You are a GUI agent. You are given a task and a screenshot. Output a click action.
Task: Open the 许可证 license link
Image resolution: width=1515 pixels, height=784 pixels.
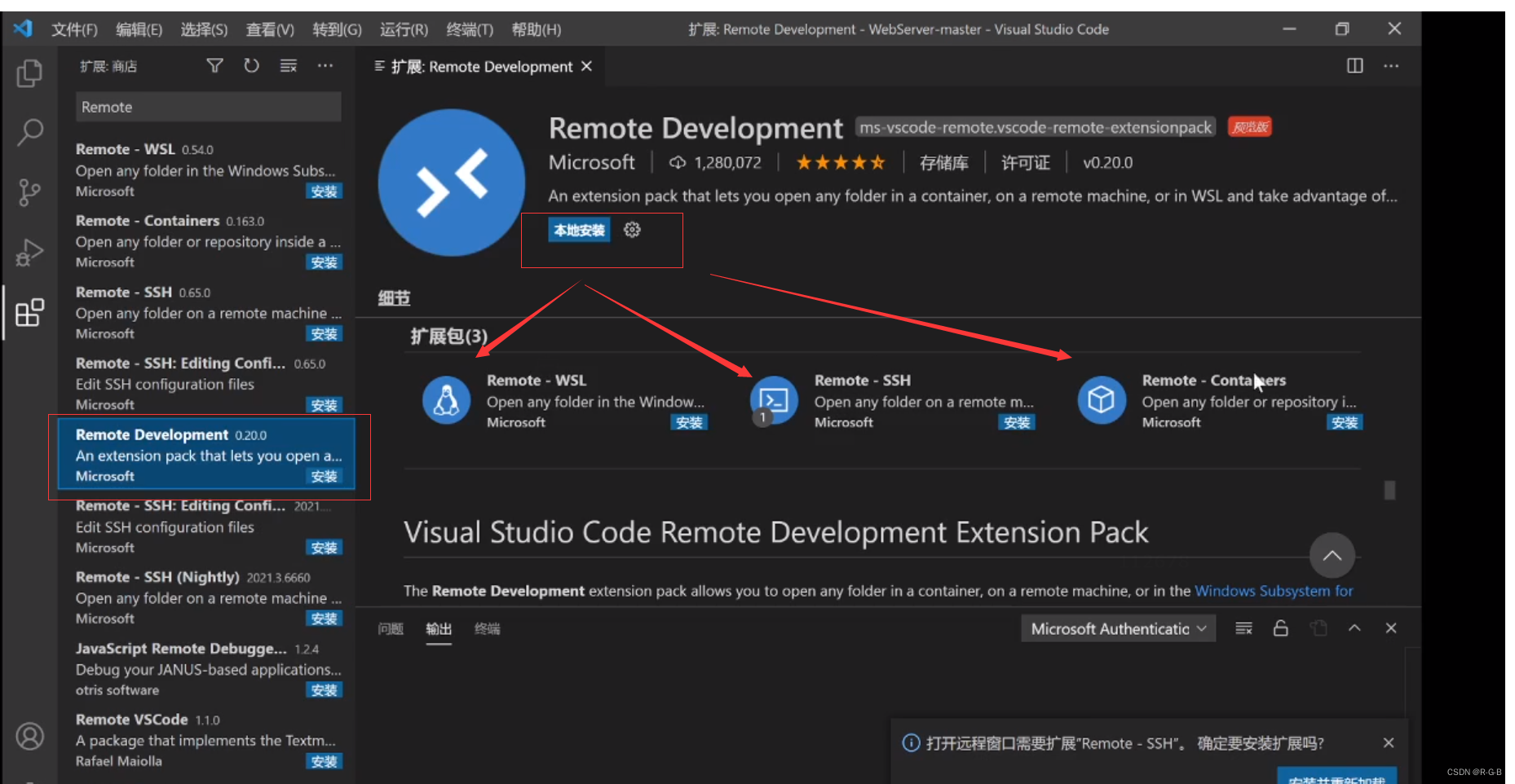pyautogui.click(x=1025, y=163)
